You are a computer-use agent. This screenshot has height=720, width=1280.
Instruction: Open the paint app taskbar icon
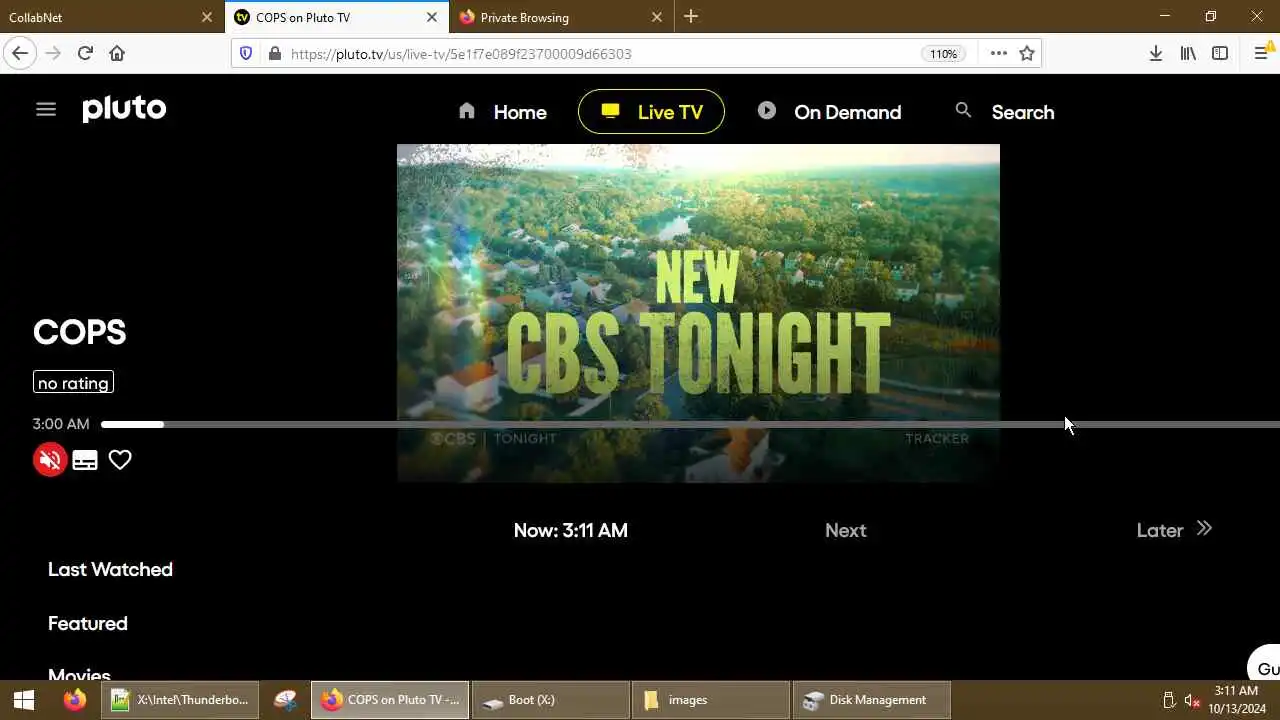point(285,700)
